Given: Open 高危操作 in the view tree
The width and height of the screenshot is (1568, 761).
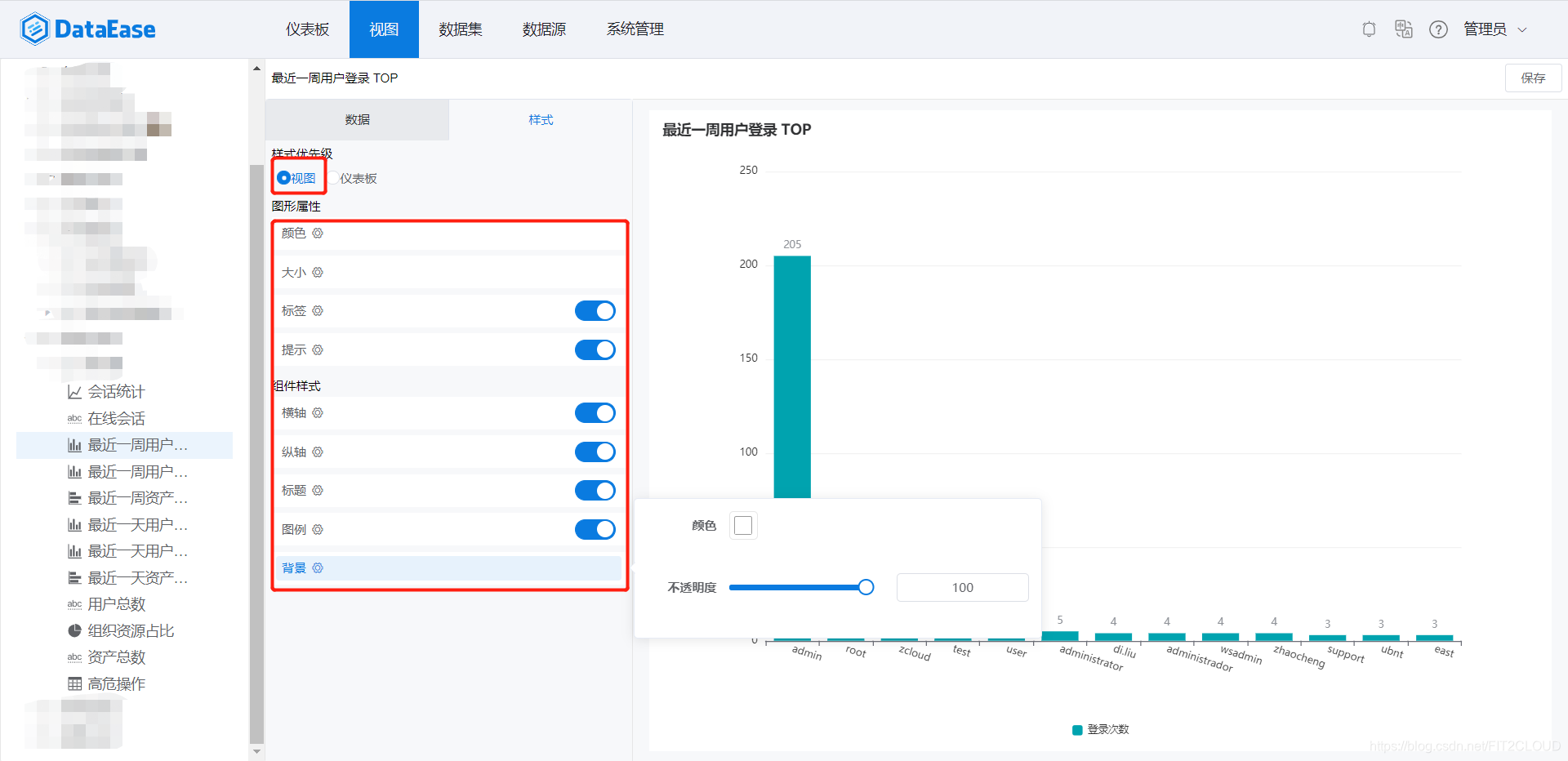Looking at the screenshot, I should pos(116,684).
